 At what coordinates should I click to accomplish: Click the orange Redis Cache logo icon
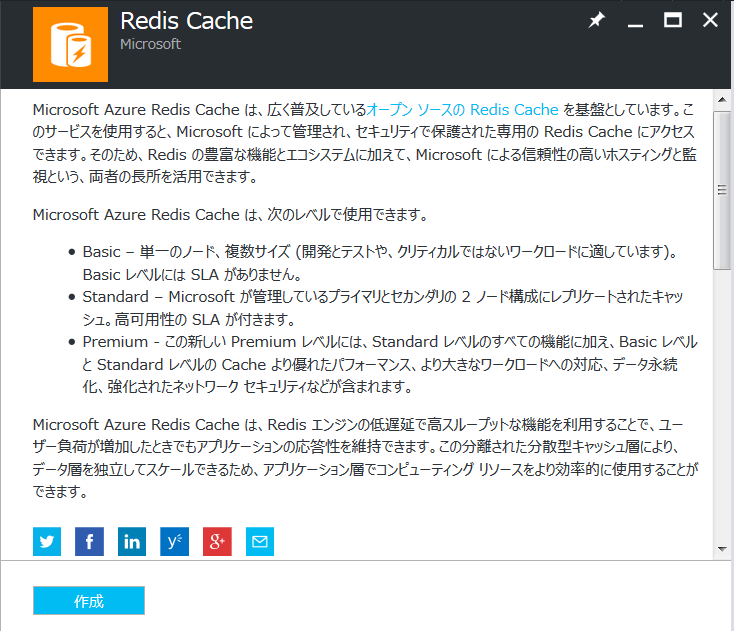pyautogui.click(x=70, y=44)
